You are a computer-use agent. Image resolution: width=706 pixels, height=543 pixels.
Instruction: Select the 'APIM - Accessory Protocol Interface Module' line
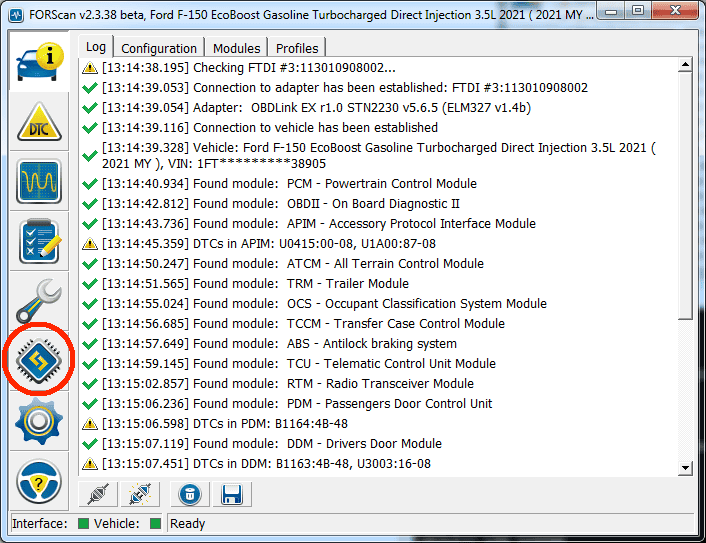pyautogui.click(x=378, y=223)
